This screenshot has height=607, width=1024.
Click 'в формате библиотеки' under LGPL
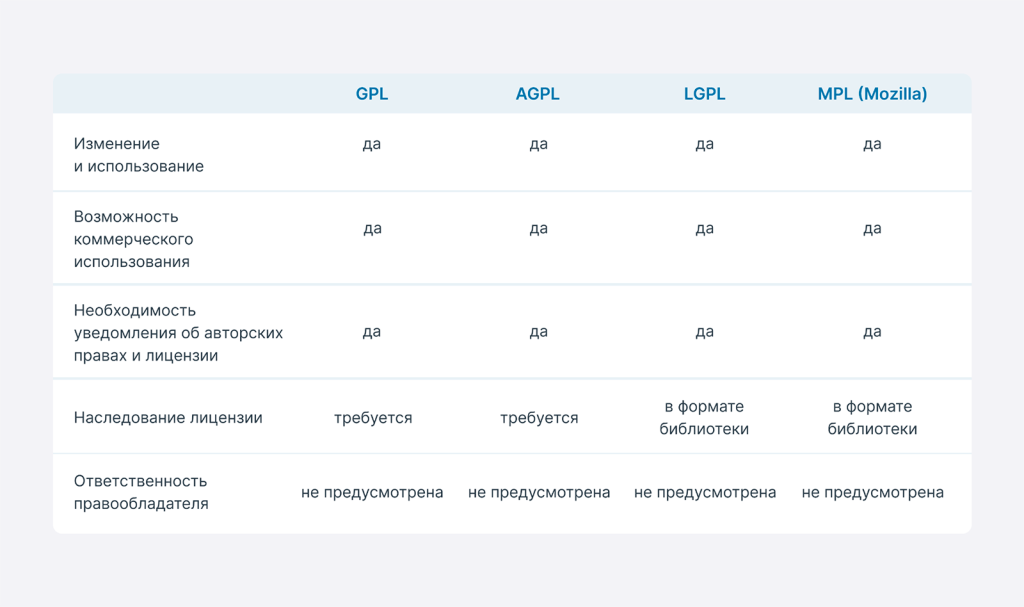click(704, 418)
